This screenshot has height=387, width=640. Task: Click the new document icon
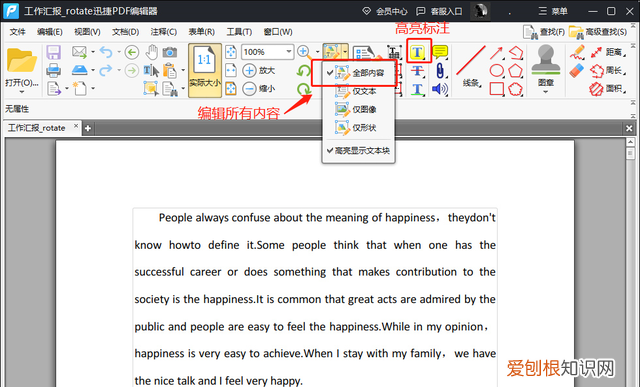79,88
